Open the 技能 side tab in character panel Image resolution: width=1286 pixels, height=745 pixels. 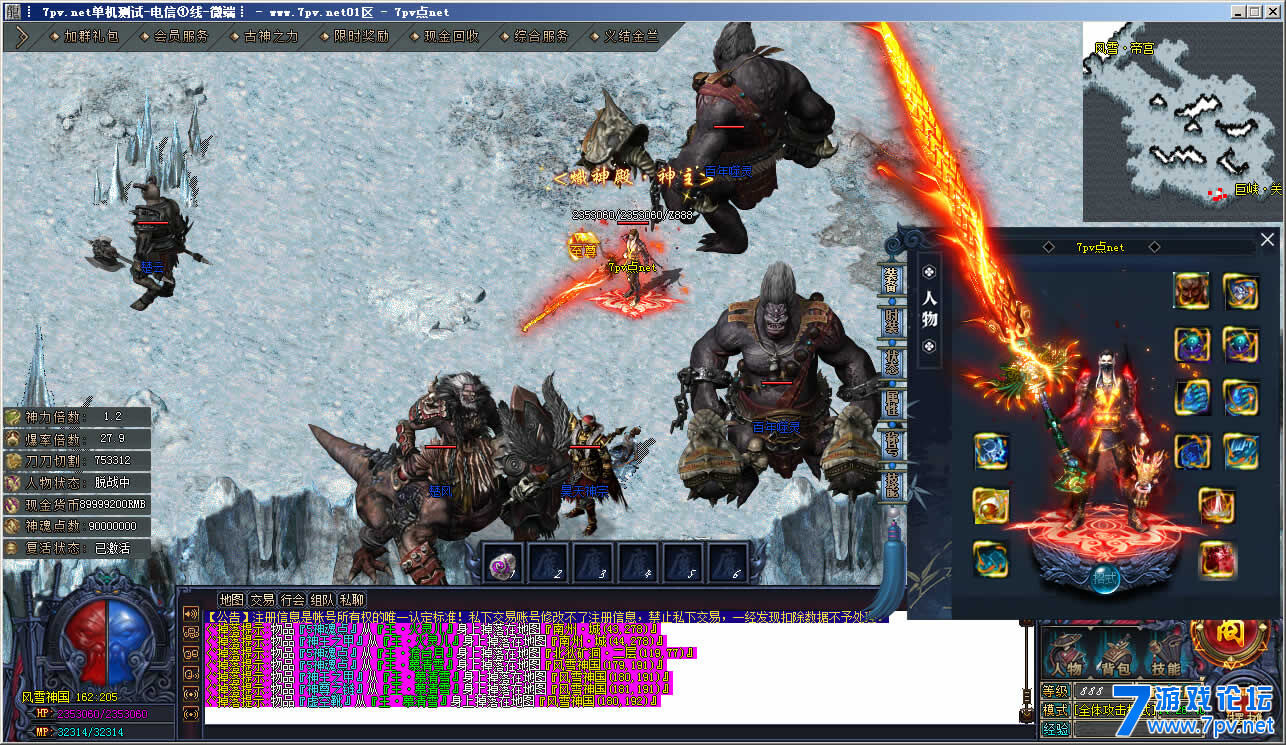click(x=892, y=486)
